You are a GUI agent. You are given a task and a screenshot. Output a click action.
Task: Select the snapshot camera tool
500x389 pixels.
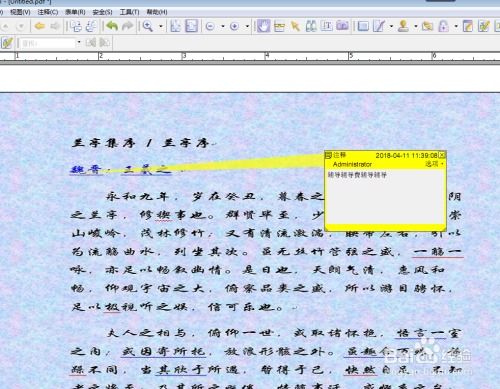pyautogui.click(x=342, y=26)
